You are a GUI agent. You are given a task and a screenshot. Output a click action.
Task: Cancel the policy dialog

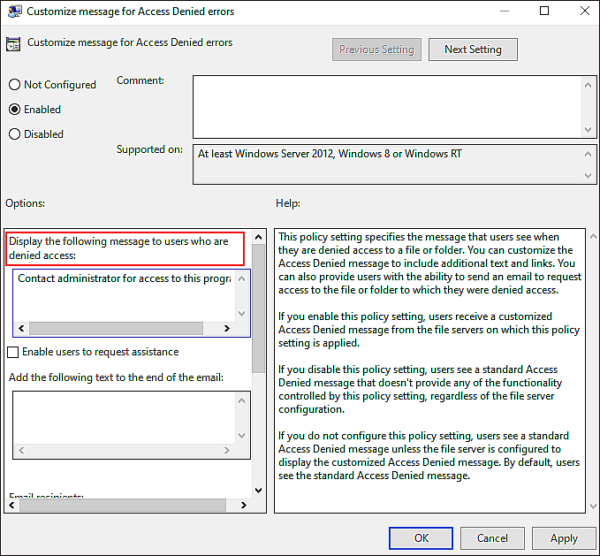coord(492,538)
